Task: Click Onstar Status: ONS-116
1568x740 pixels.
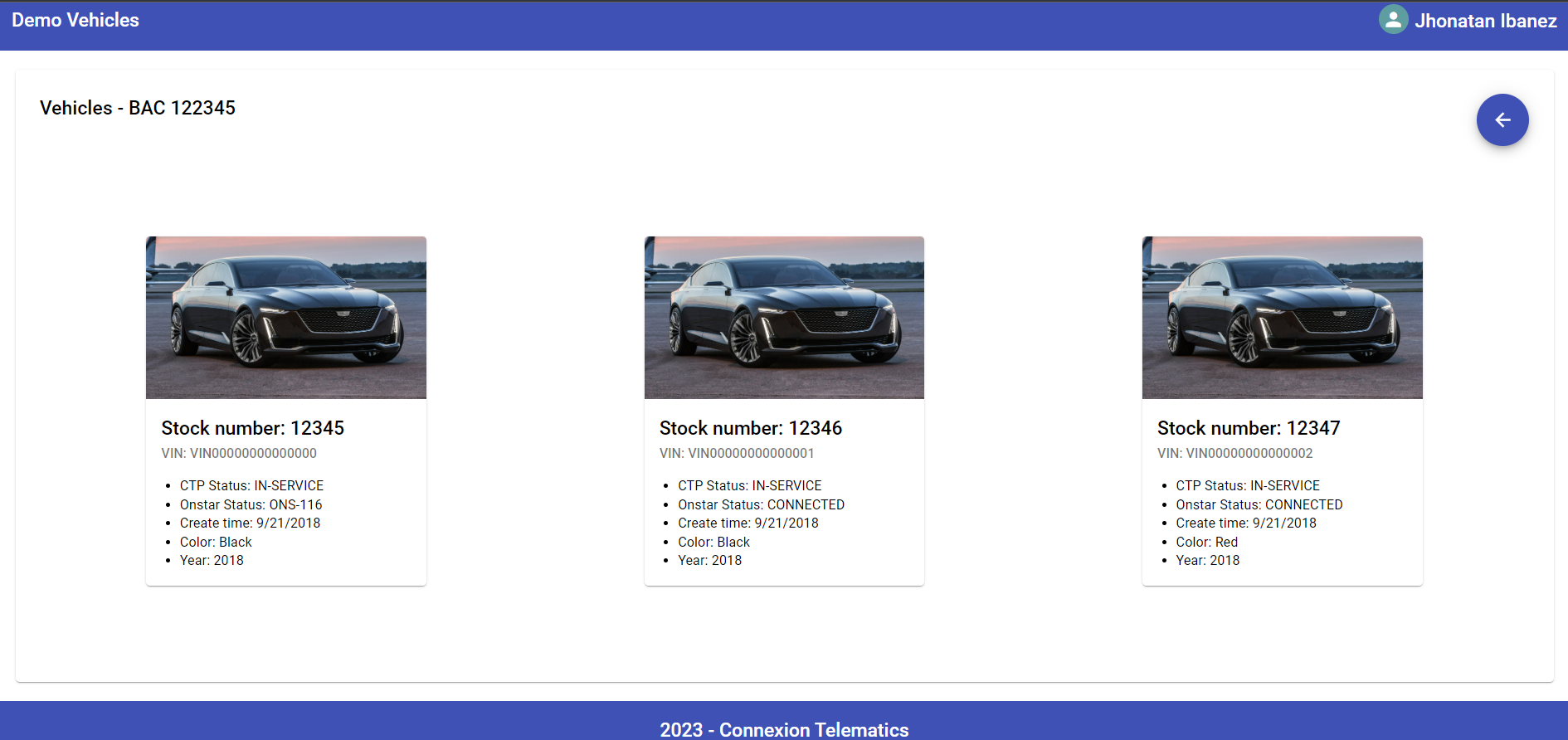Action: pos(251,504)
